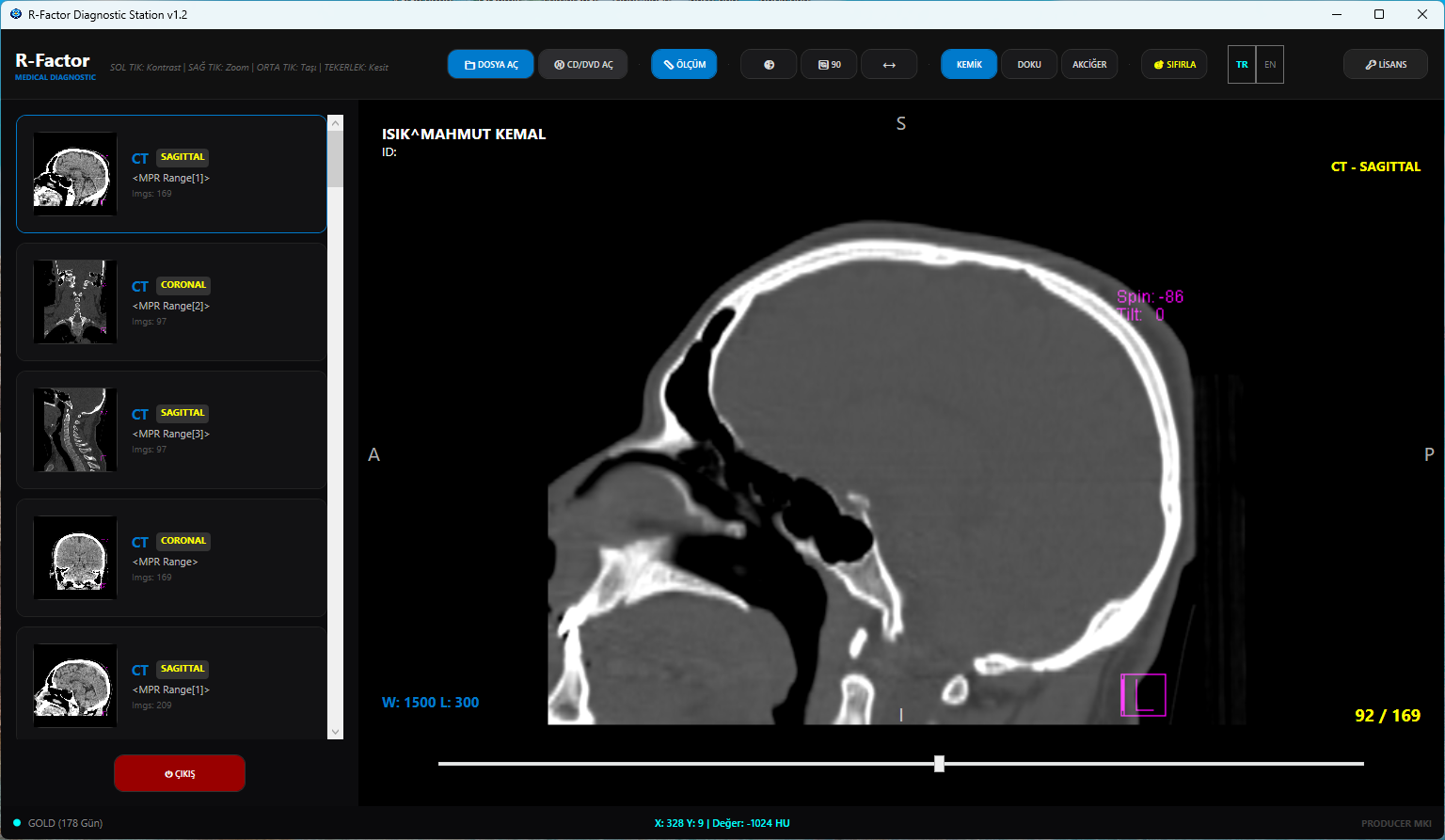
Task: Open the CORONAL MPR Range[2] series
Action: pos(171,302)
